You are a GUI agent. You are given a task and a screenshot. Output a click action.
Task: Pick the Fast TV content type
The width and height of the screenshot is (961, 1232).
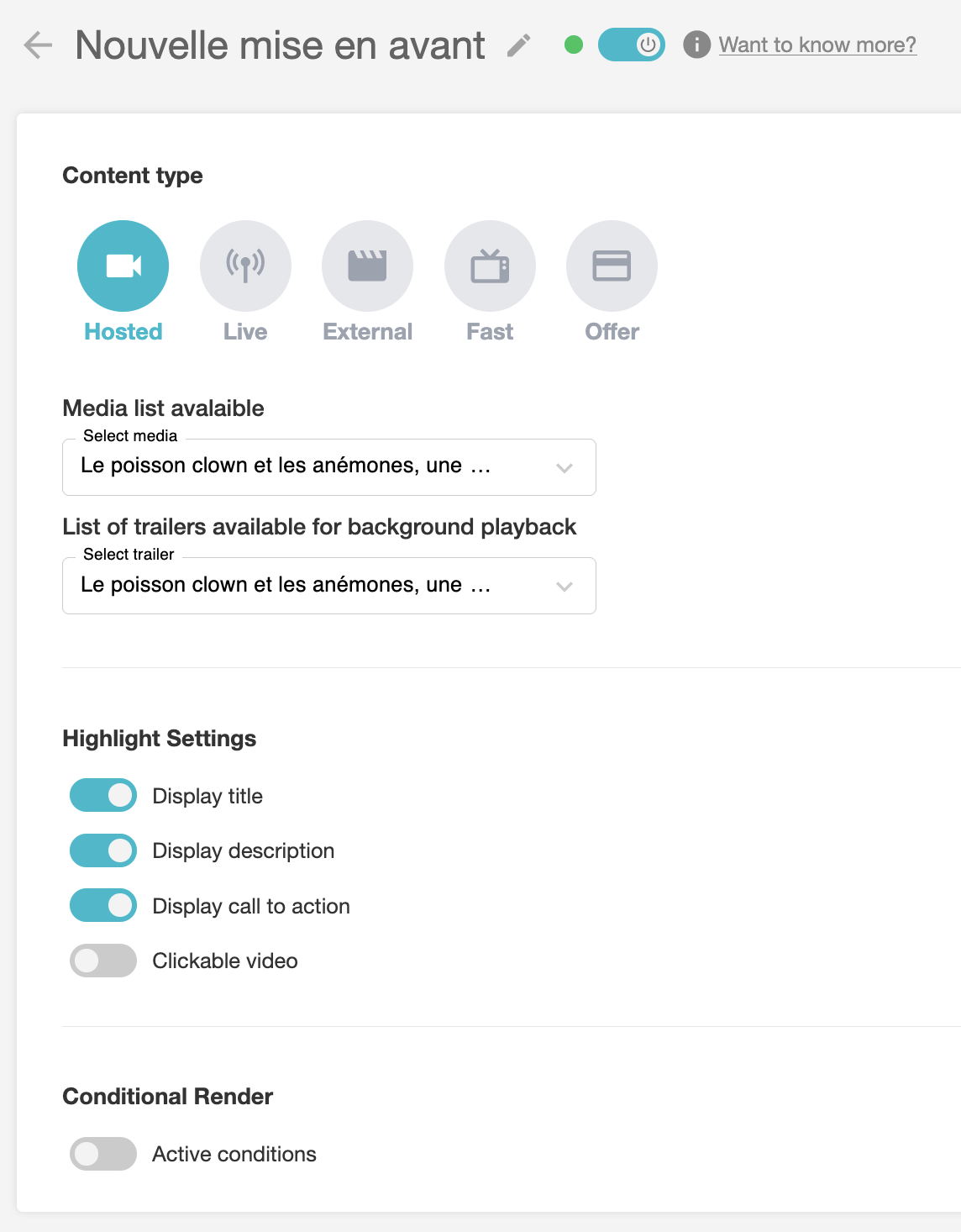pos(490,266)
